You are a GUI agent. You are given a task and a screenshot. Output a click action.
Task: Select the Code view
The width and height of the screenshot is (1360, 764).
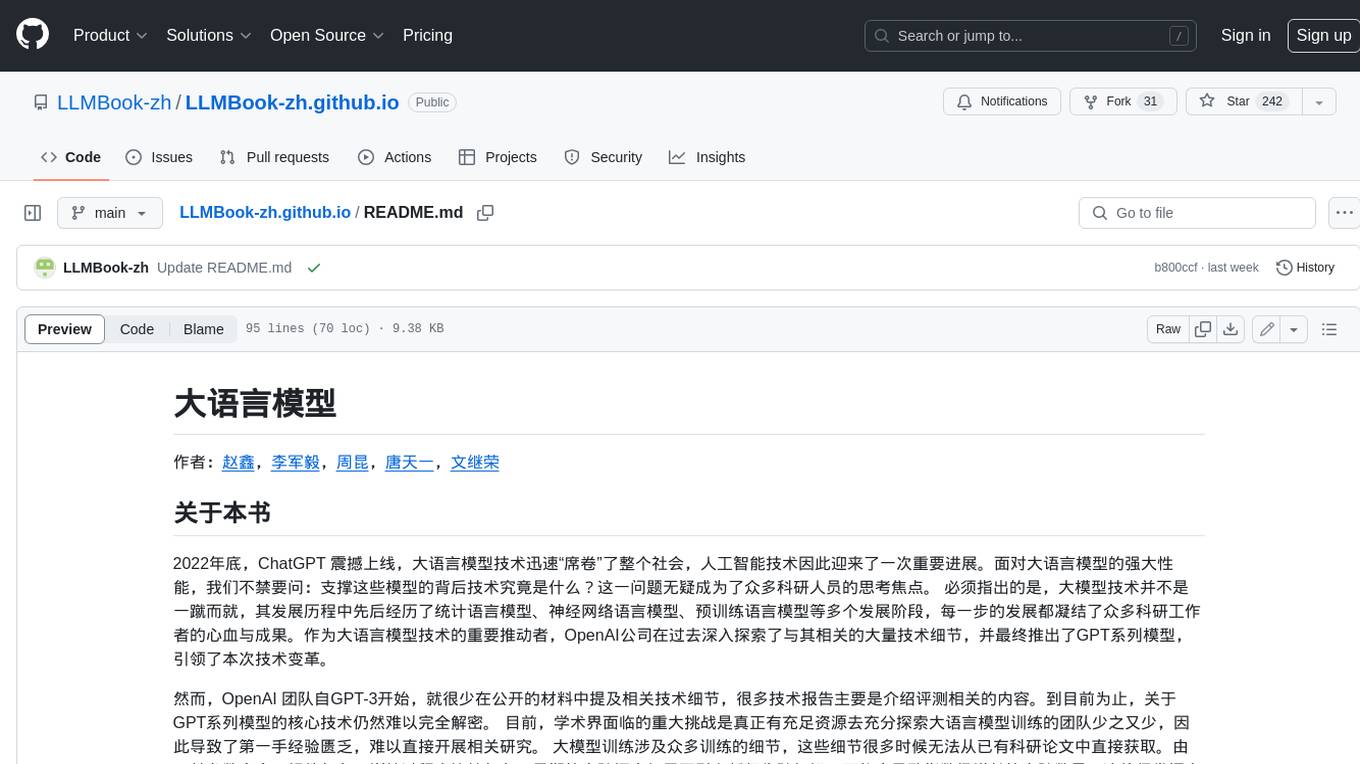(x=137, y=329)
